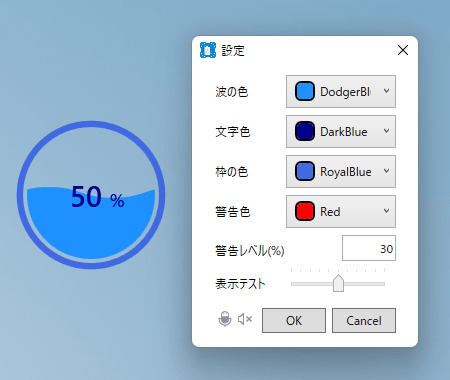Click the Red color swatch
Screen dimensions: 450x380
[305, 211]
